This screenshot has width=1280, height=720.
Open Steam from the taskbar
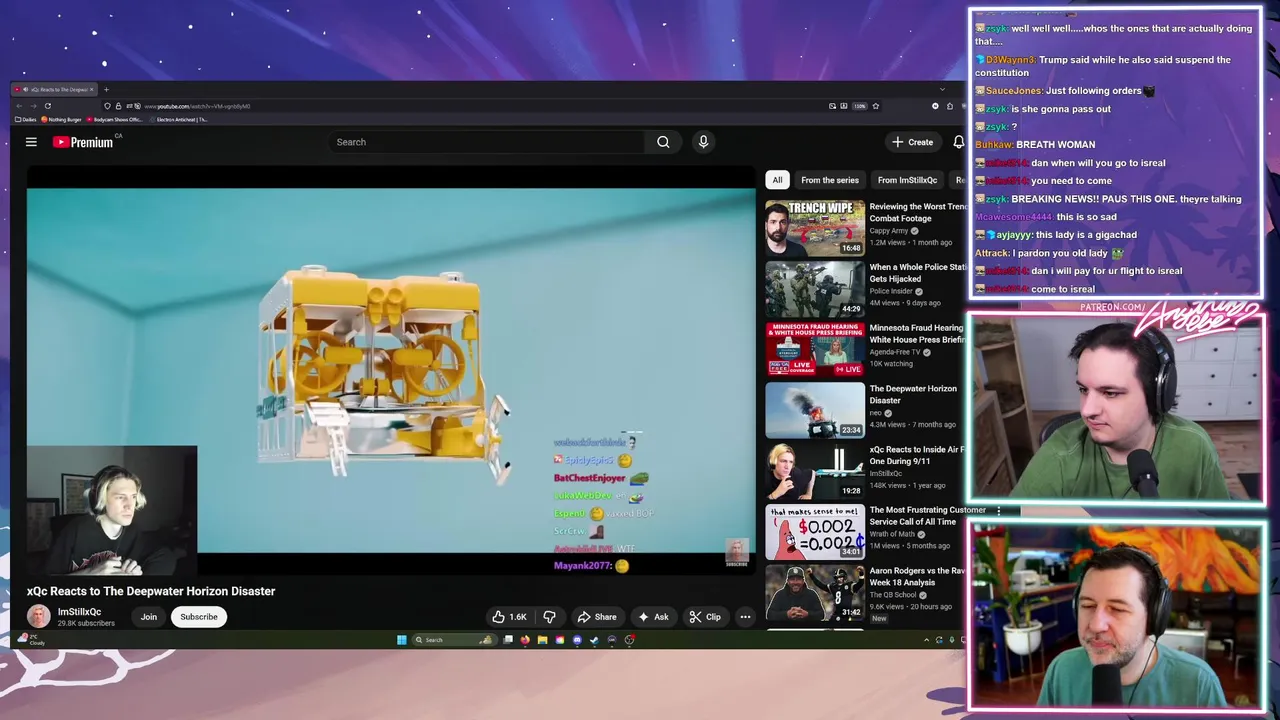click(x=594, y=640)
